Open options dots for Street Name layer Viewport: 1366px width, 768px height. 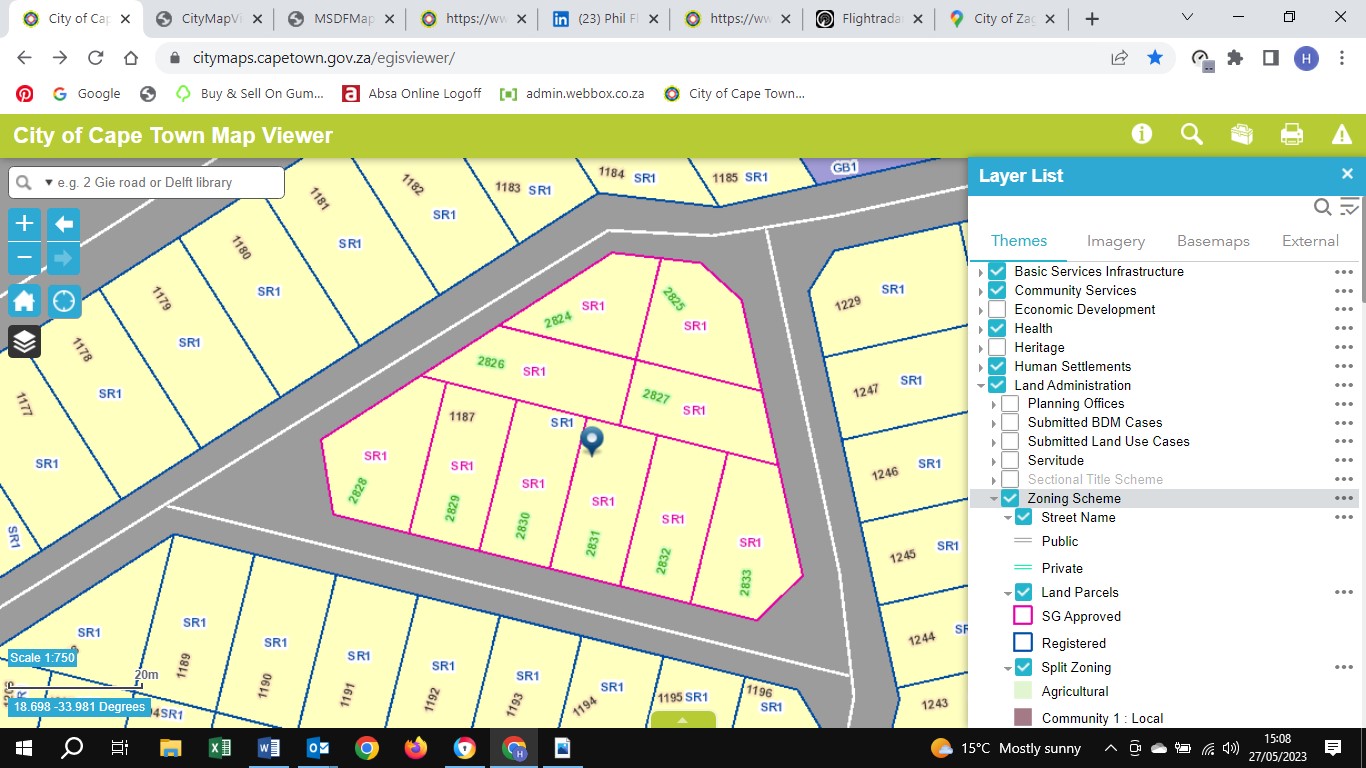pos(1343,517)
